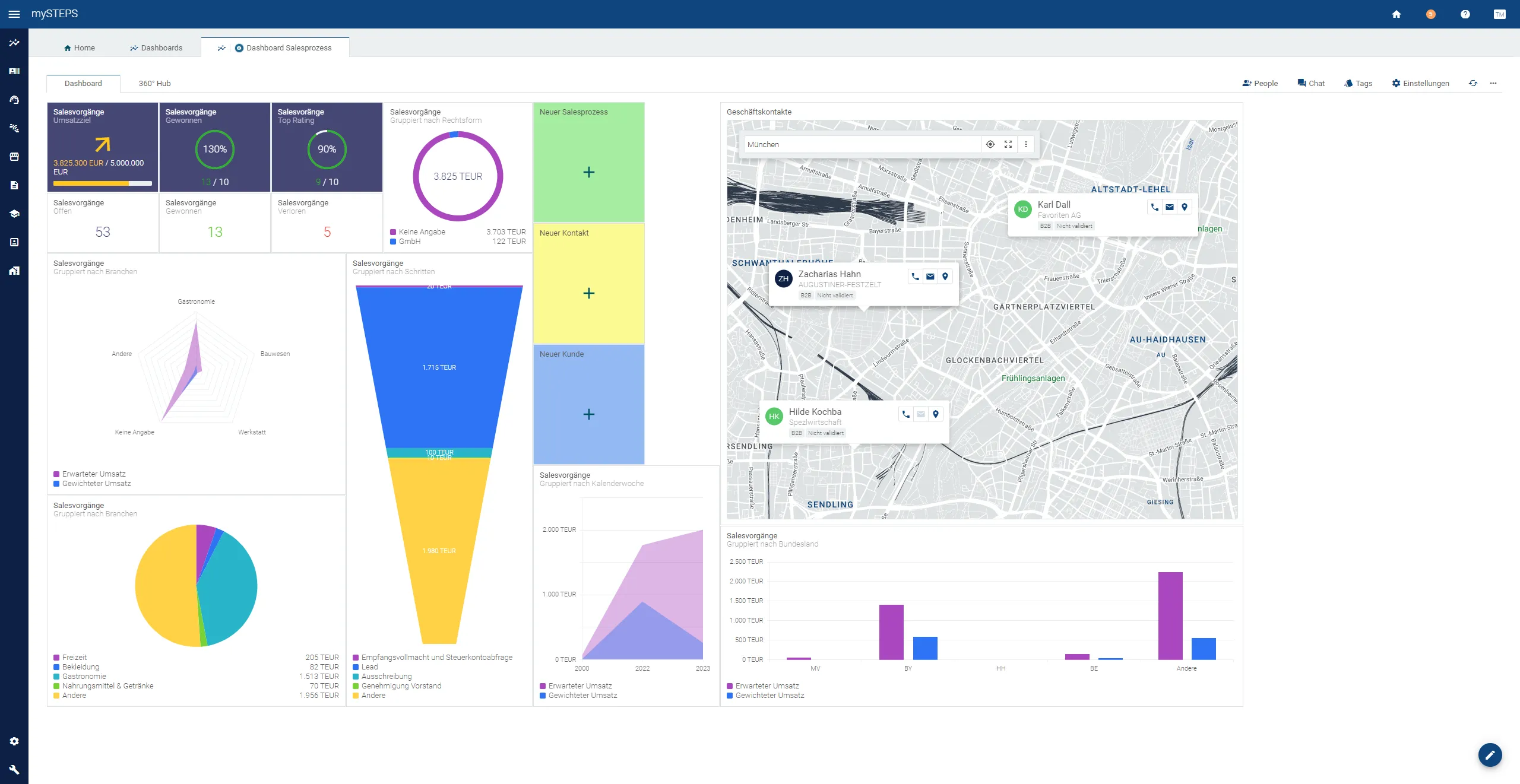This screenshot has height=784, width=1520.
Task: Toggle Gastronomie legend entry in pie chart
Action: [x=80, y=676]
